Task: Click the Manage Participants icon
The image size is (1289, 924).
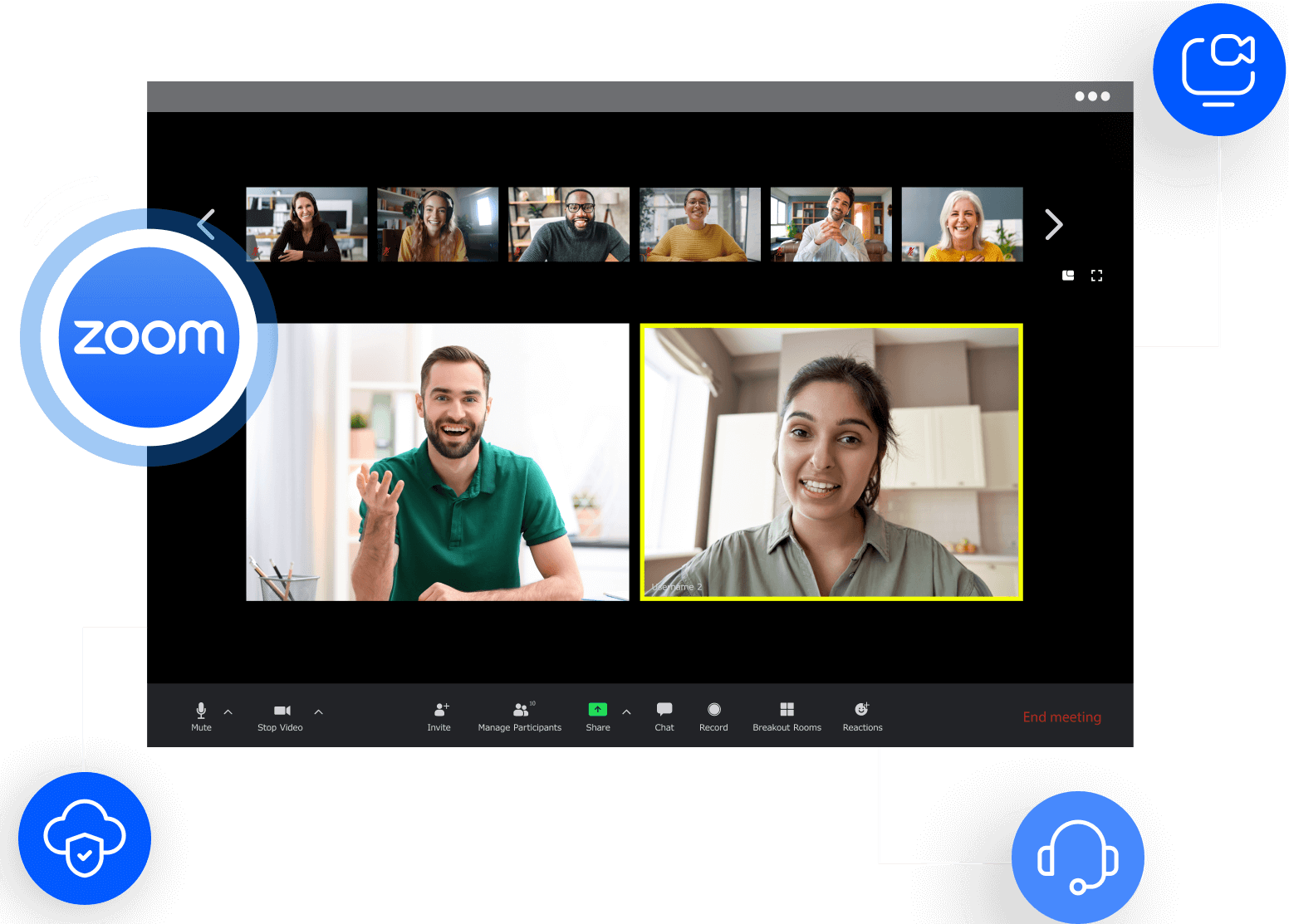Action: click(520, 710)
